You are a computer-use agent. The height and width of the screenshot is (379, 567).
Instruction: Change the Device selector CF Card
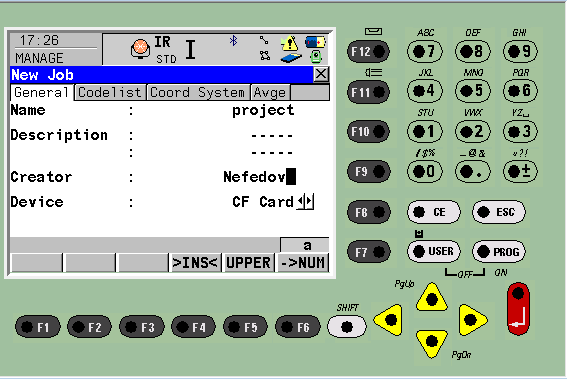point(273,202)
